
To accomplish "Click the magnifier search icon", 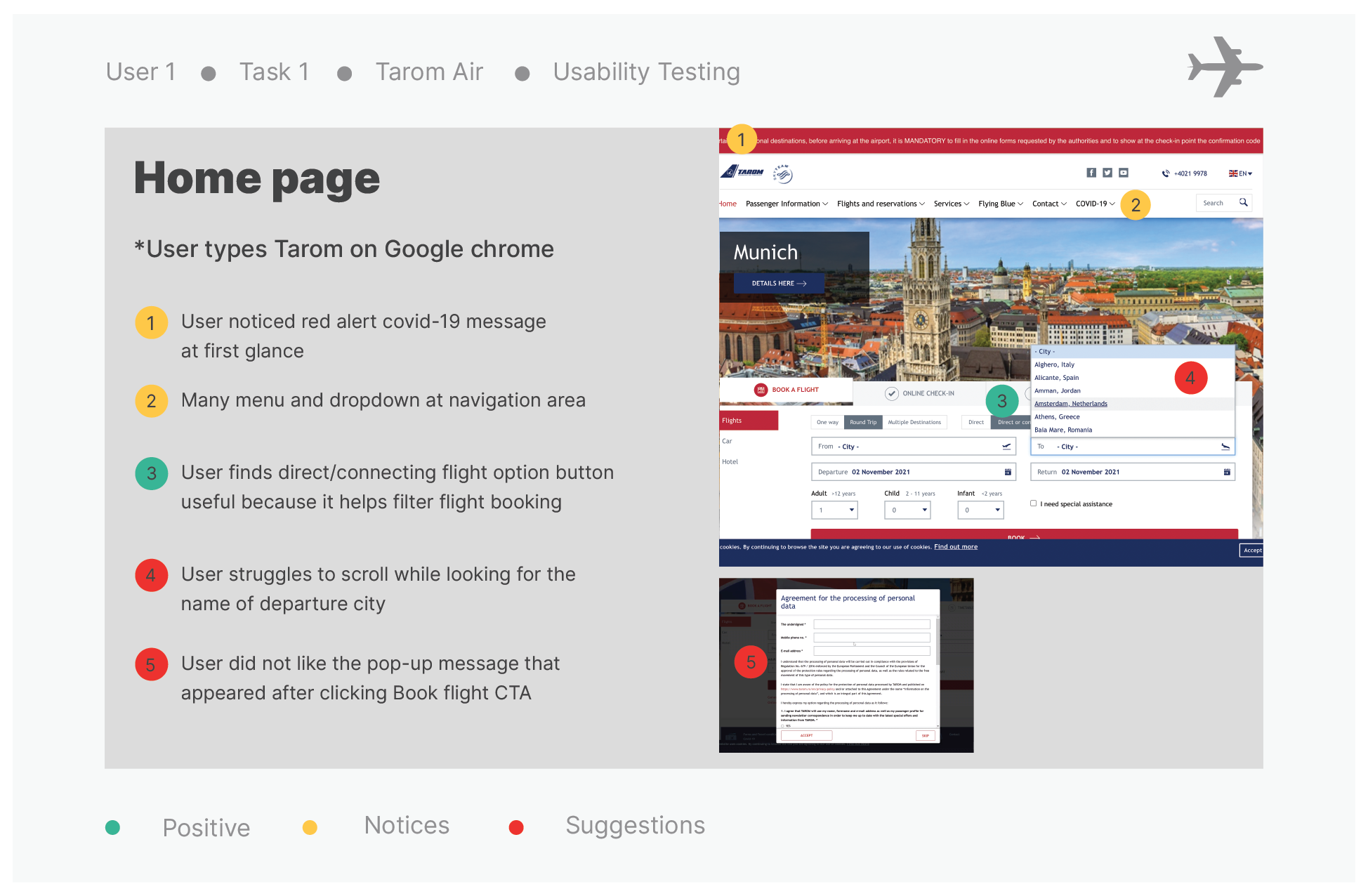I will click(1244, 203).
